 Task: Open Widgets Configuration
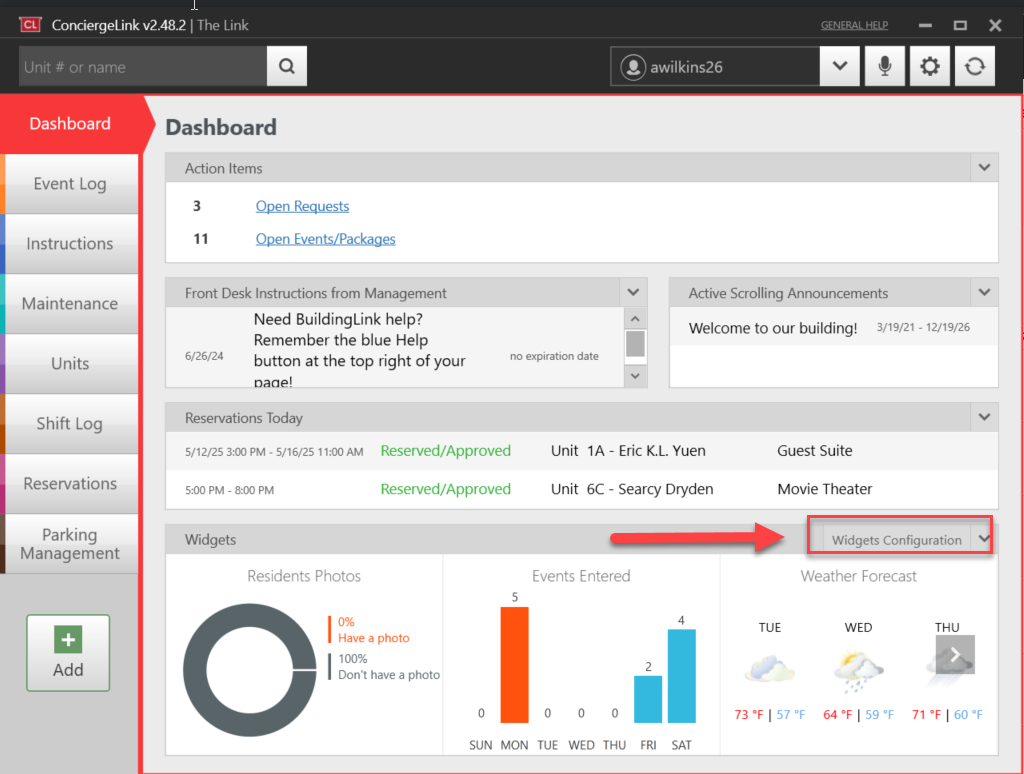point(897,540)
